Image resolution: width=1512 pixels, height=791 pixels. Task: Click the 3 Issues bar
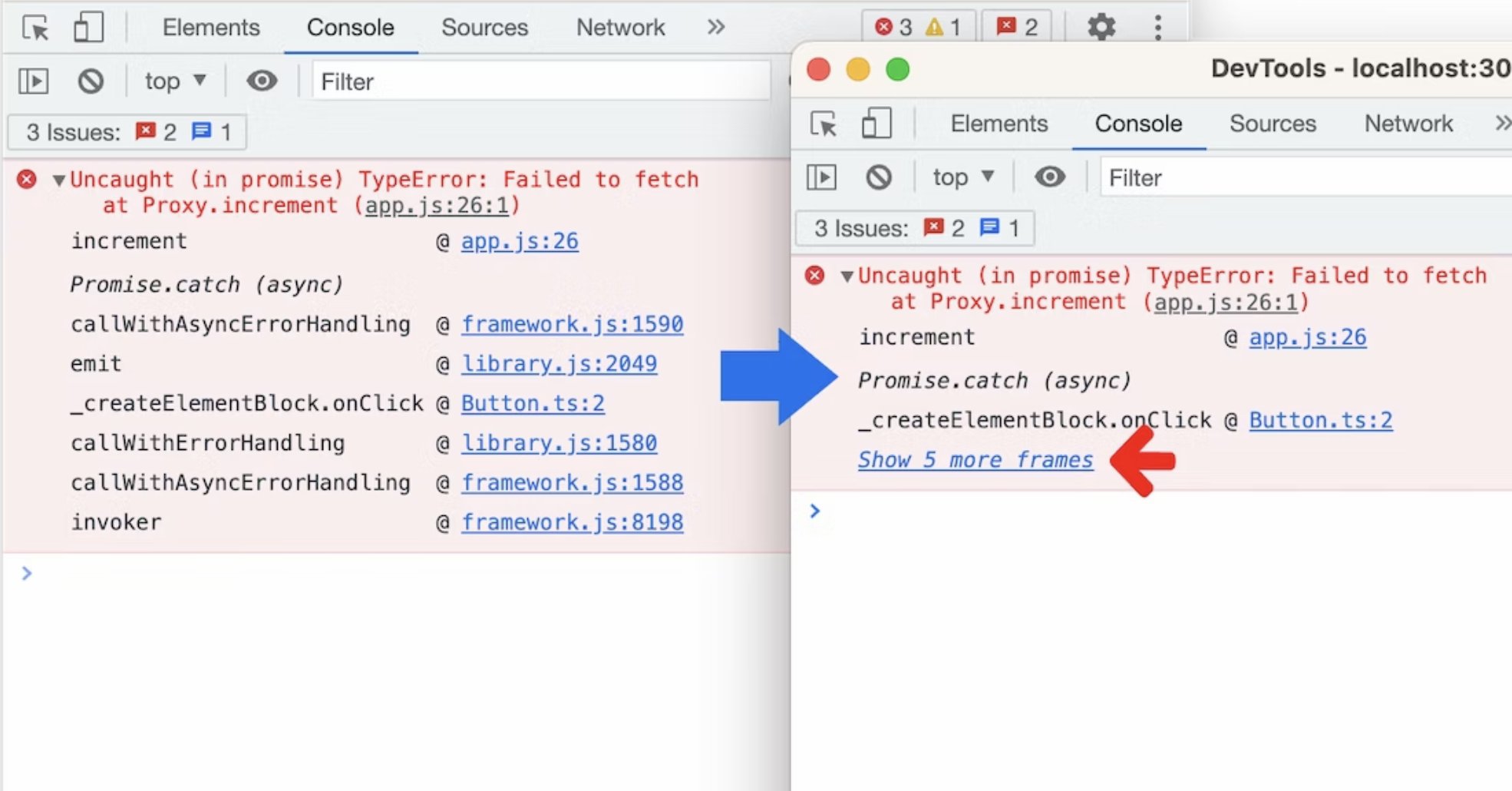tap(125, 131)
